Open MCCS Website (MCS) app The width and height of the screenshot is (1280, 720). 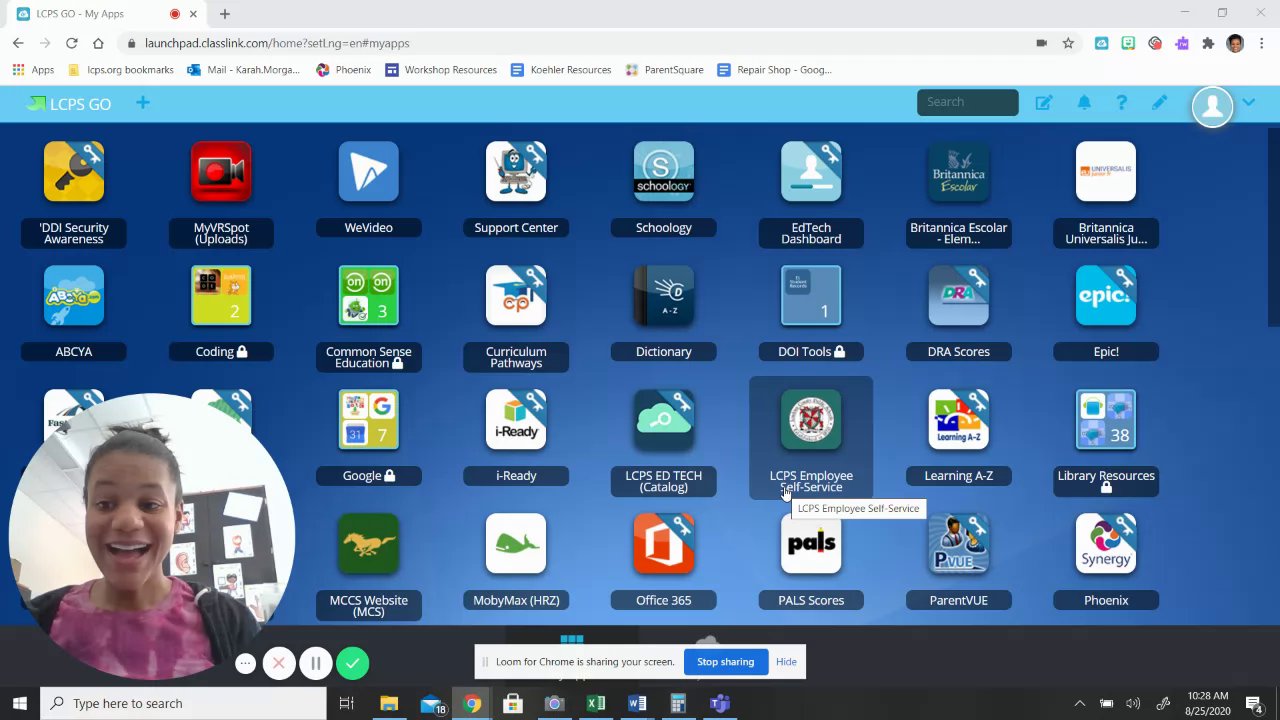369,544
